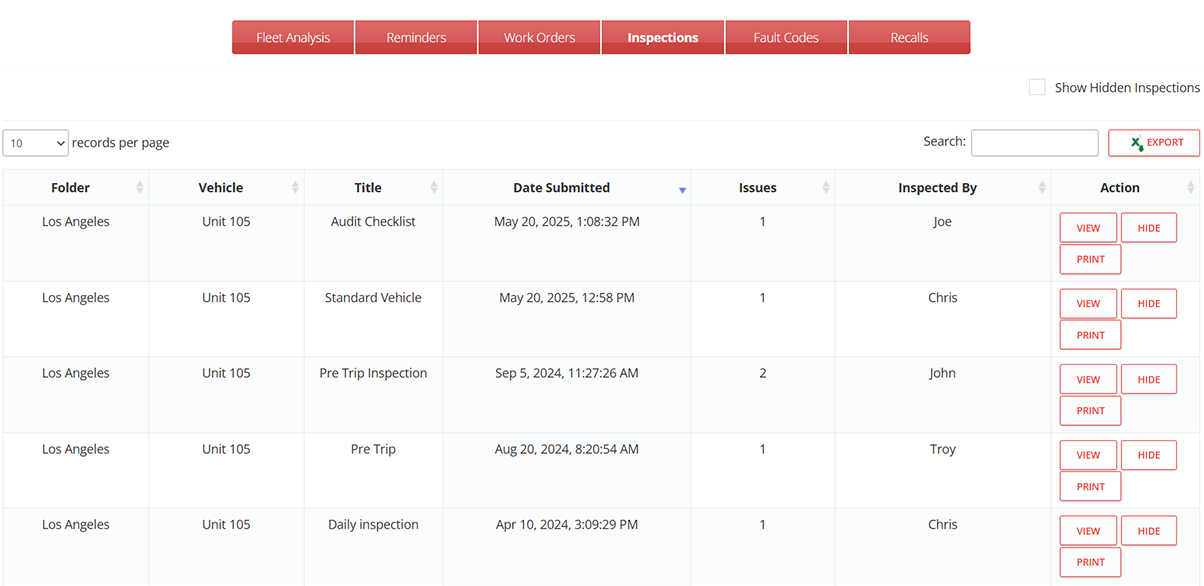This screenshot has height=586, width=1204.
Task: Open the records per page dropdown
Action: [x=34, y=143]
